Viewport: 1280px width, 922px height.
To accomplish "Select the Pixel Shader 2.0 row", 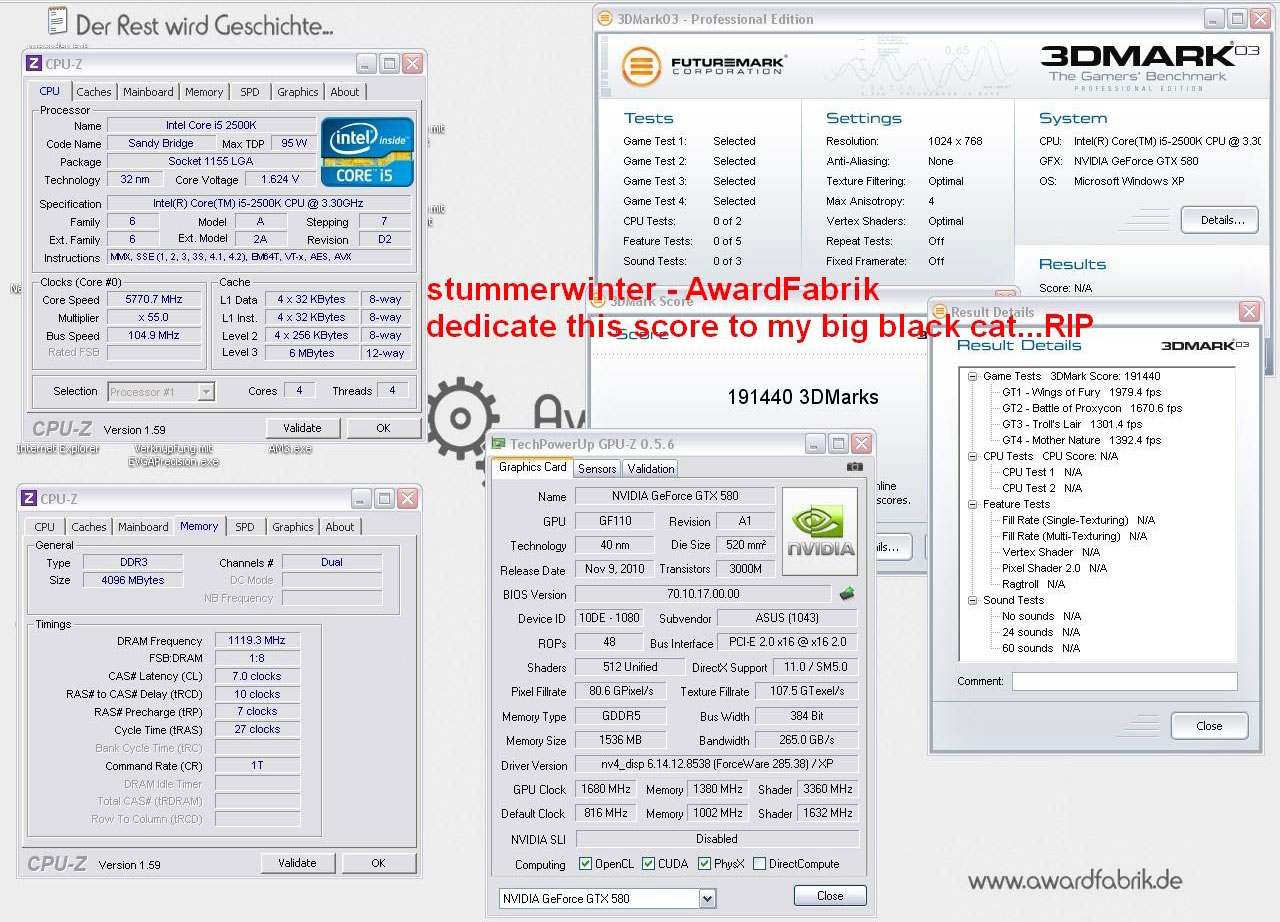I will [1055, 568].
